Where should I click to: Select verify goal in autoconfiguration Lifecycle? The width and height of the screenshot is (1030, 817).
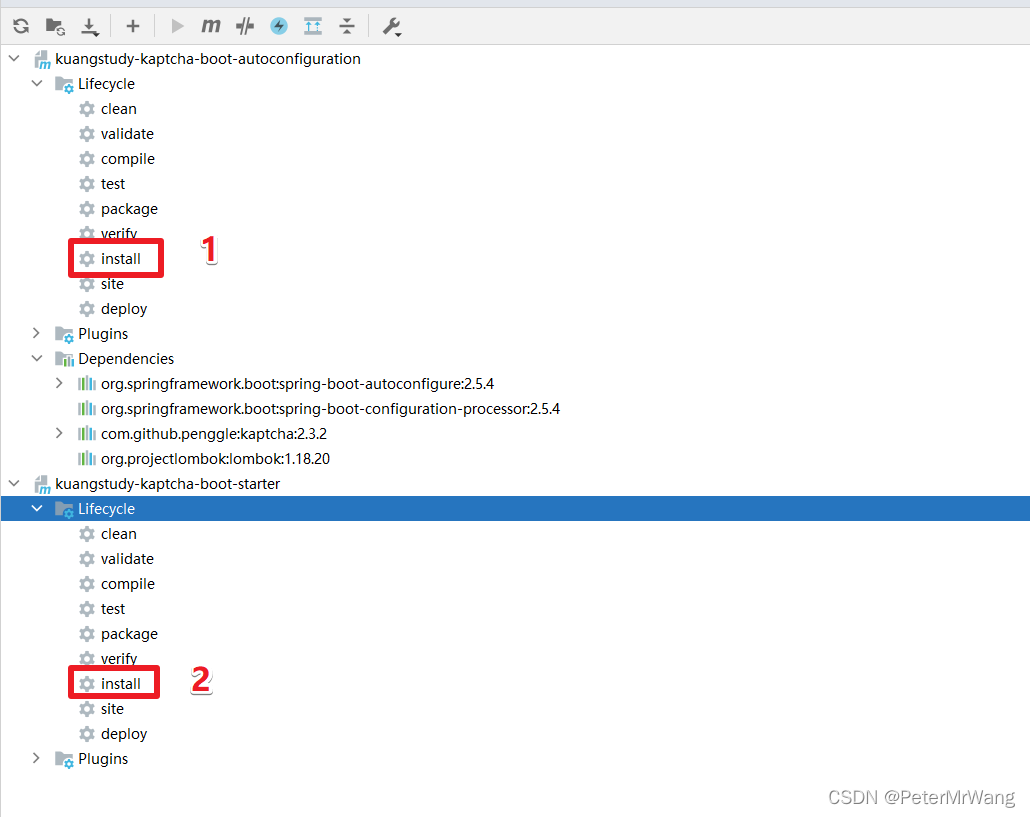119,233
